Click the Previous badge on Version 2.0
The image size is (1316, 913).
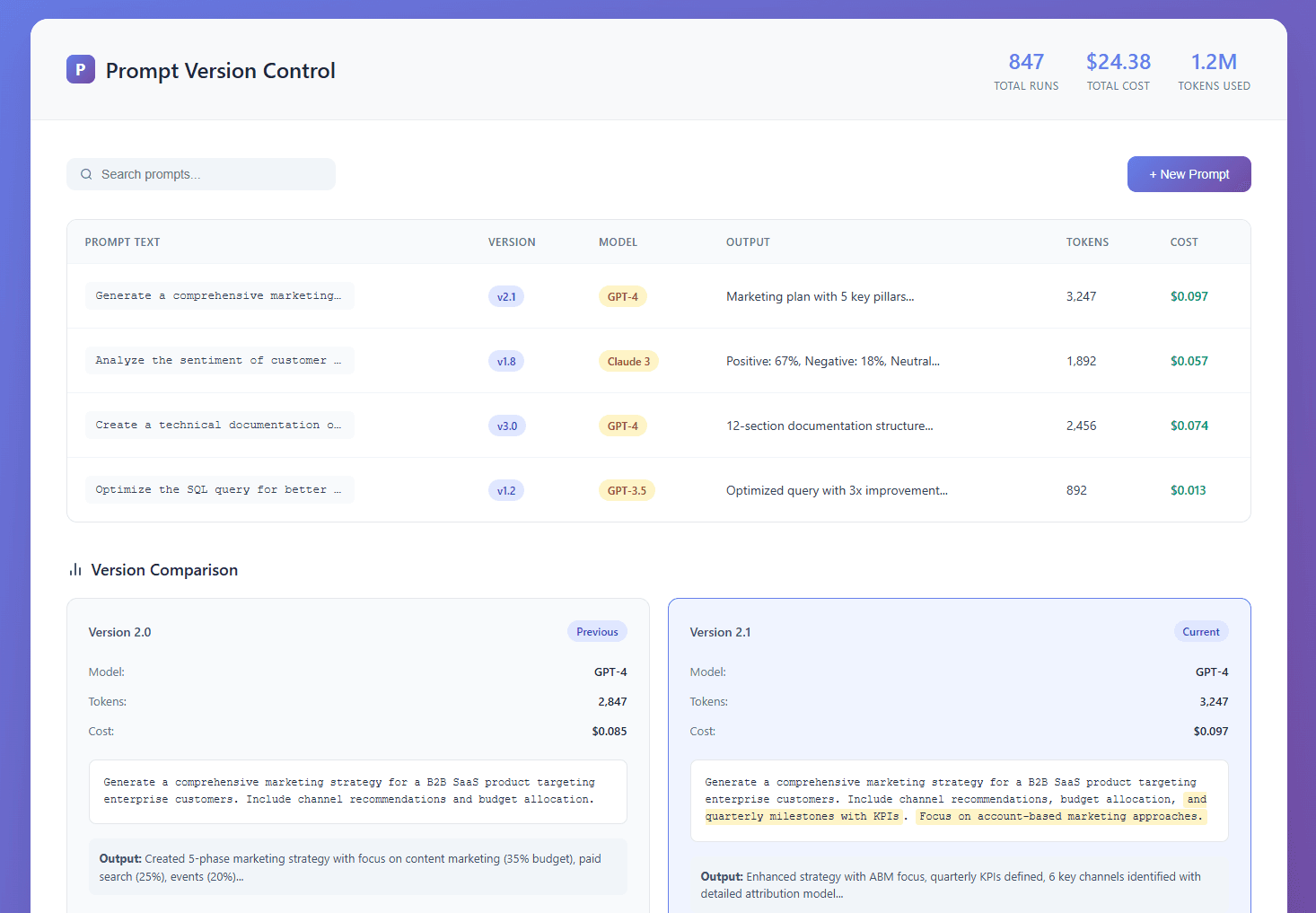(x=597, y=632)
